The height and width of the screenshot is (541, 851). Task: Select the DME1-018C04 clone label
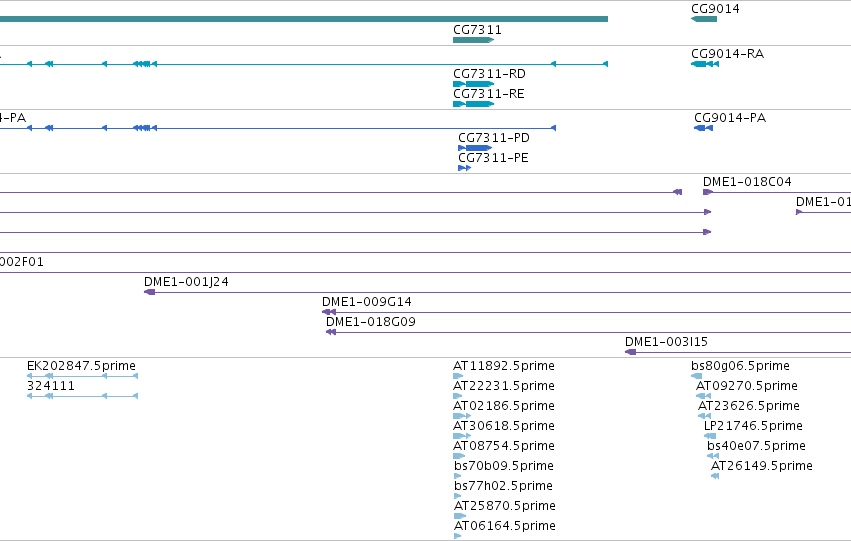coord(747,182)
